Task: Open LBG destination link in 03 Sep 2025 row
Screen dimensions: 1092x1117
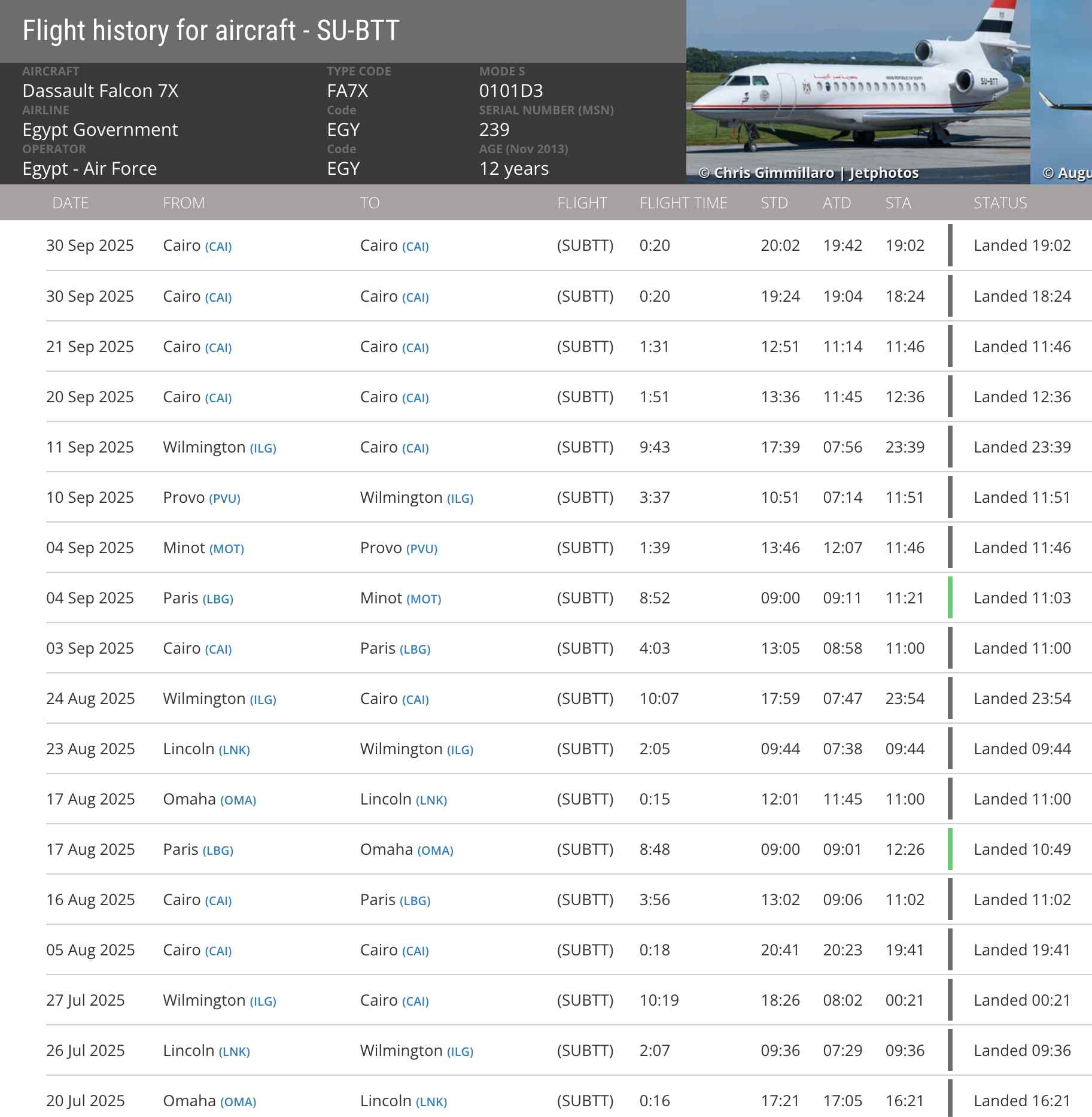Action: 415,649
